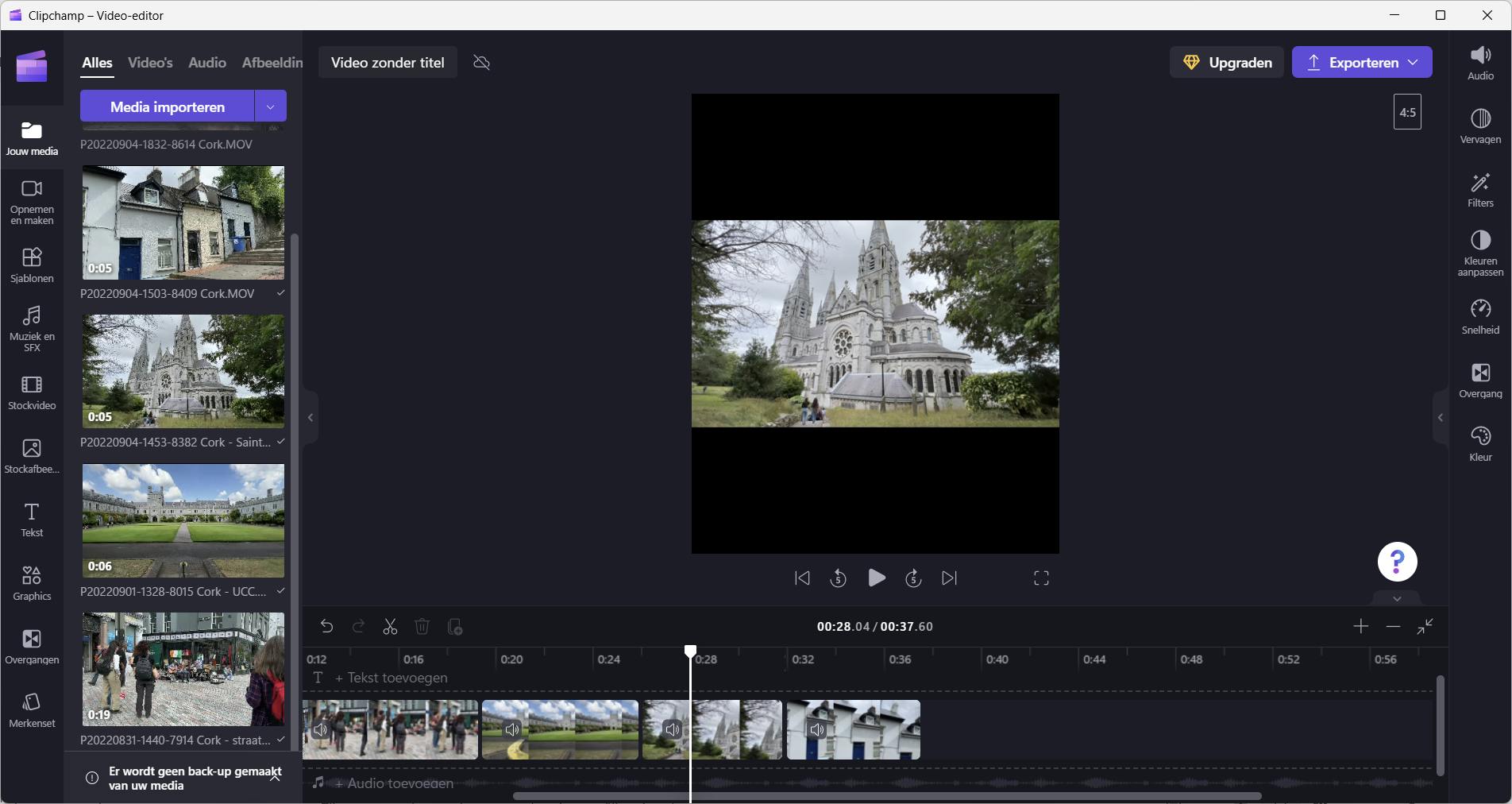This screenshot has height=804, width=1512.
Task: Select the UCC courtyard media thumbnail
Action: pos(183,520)
